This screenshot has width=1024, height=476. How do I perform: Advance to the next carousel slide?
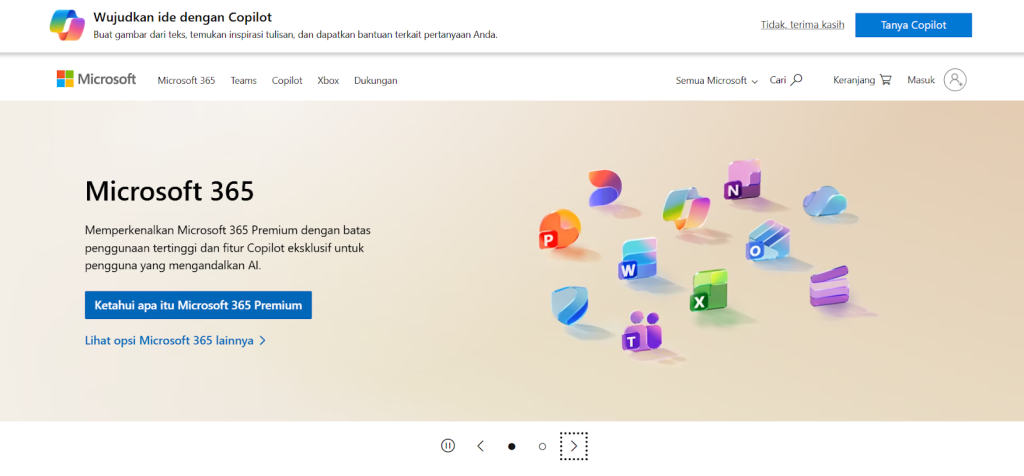pos(574,446)
